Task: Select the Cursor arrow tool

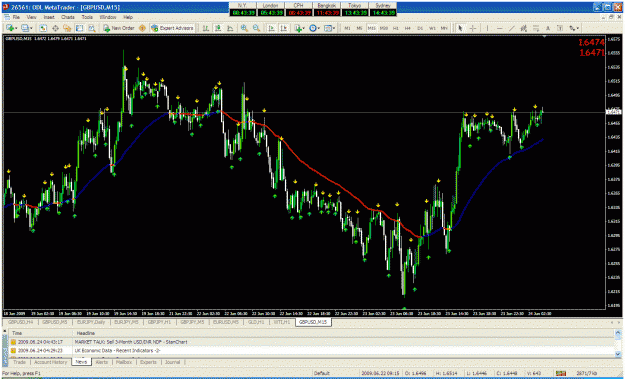Action: tap(460, 28)
